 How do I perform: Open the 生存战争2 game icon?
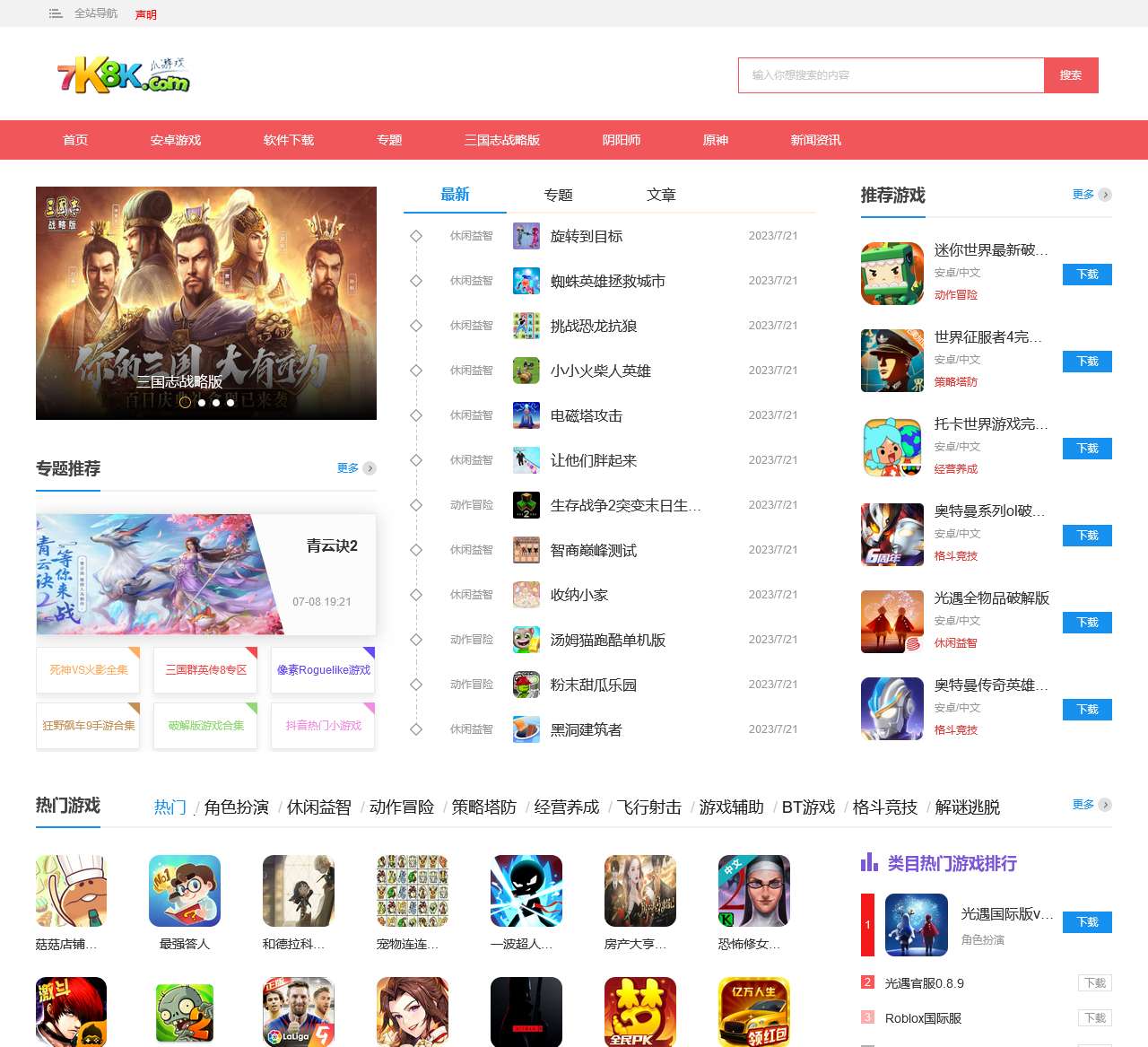[x=526, y=505]
